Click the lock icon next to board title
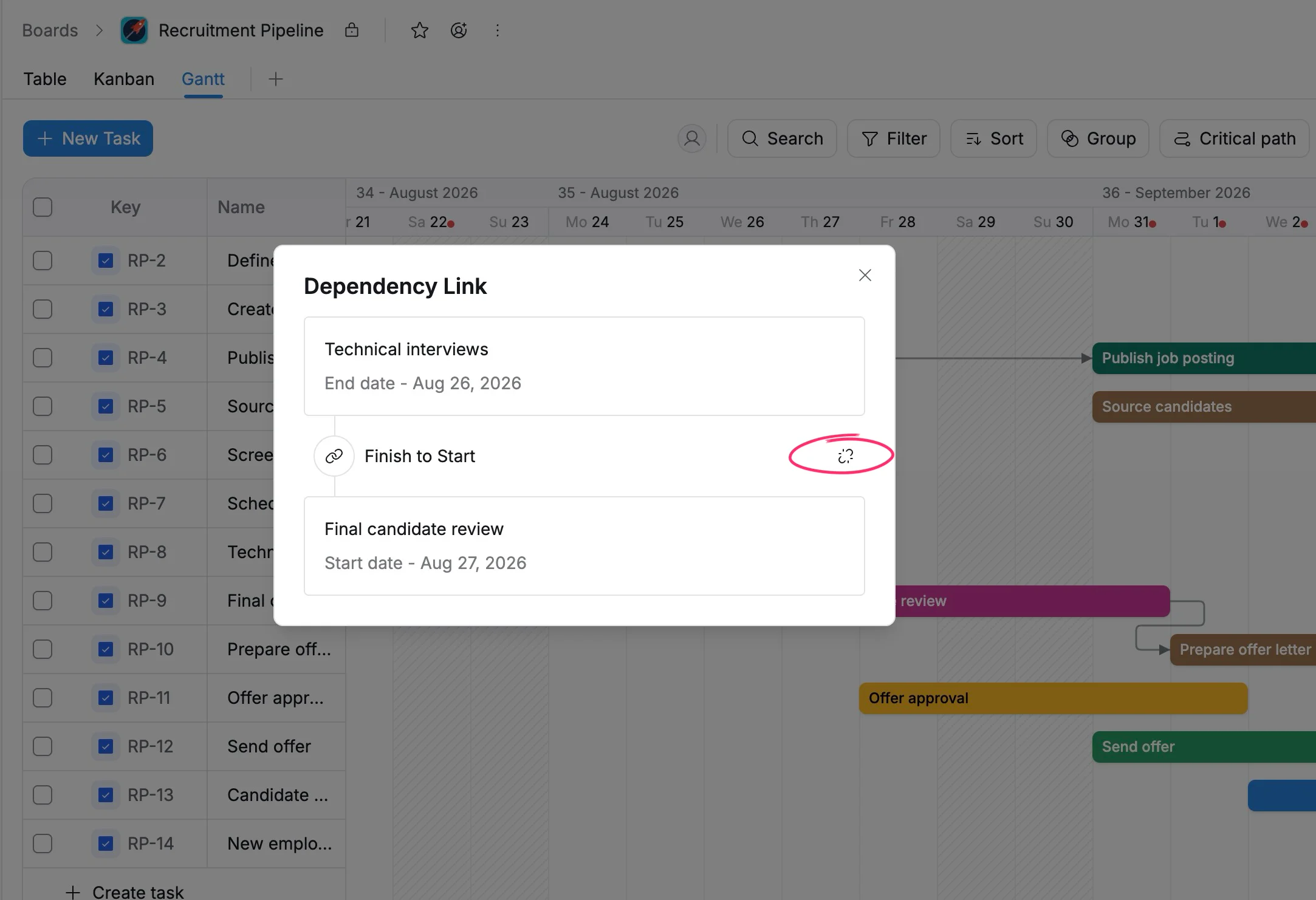This screenshot has height=900, width=1316. coord(352,30)
